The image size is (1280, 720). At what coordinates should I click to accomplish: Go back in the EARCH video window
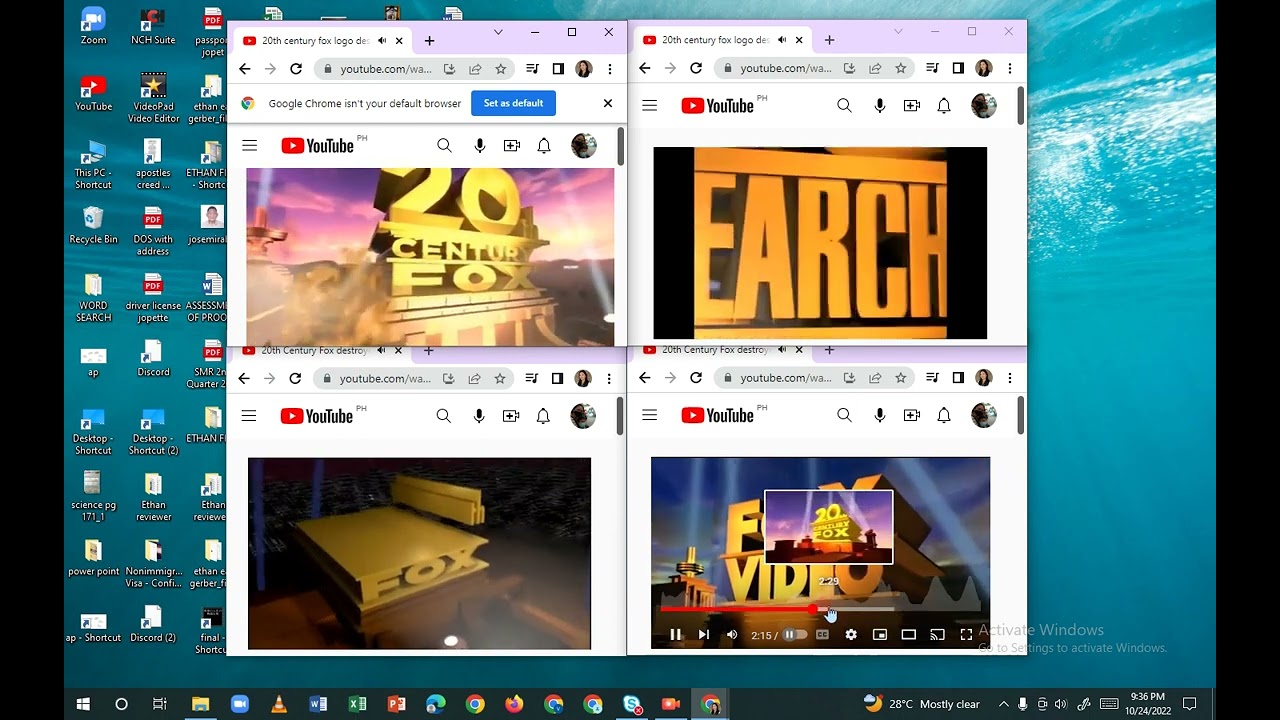click(645, 68)
